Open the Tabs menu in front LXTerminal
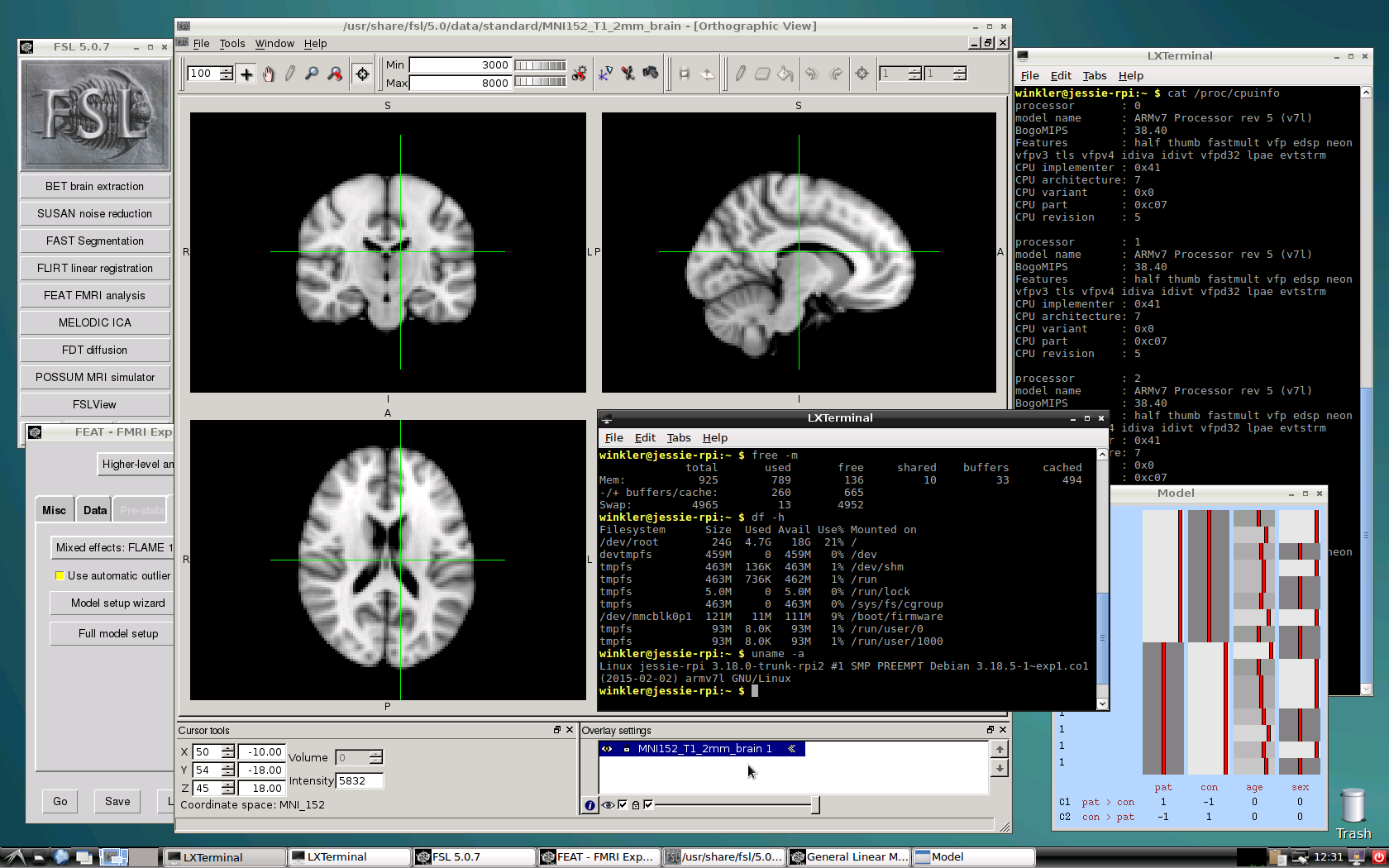Viewport: 1389px width, 868px height. [x=679, y=438]
